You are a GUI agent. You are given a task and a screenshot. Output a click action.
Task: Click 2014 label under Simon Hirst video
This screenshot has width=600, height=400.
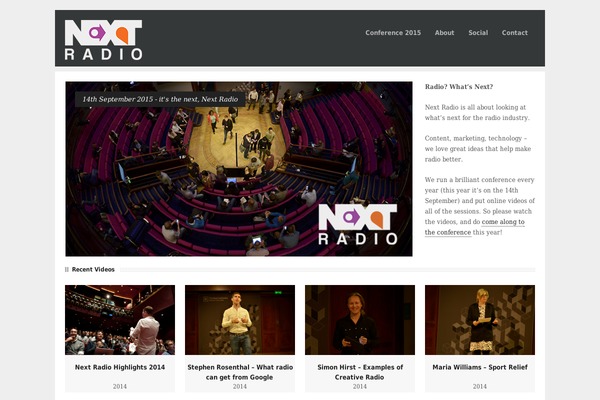pyautogui.click(x=360, y=387)
